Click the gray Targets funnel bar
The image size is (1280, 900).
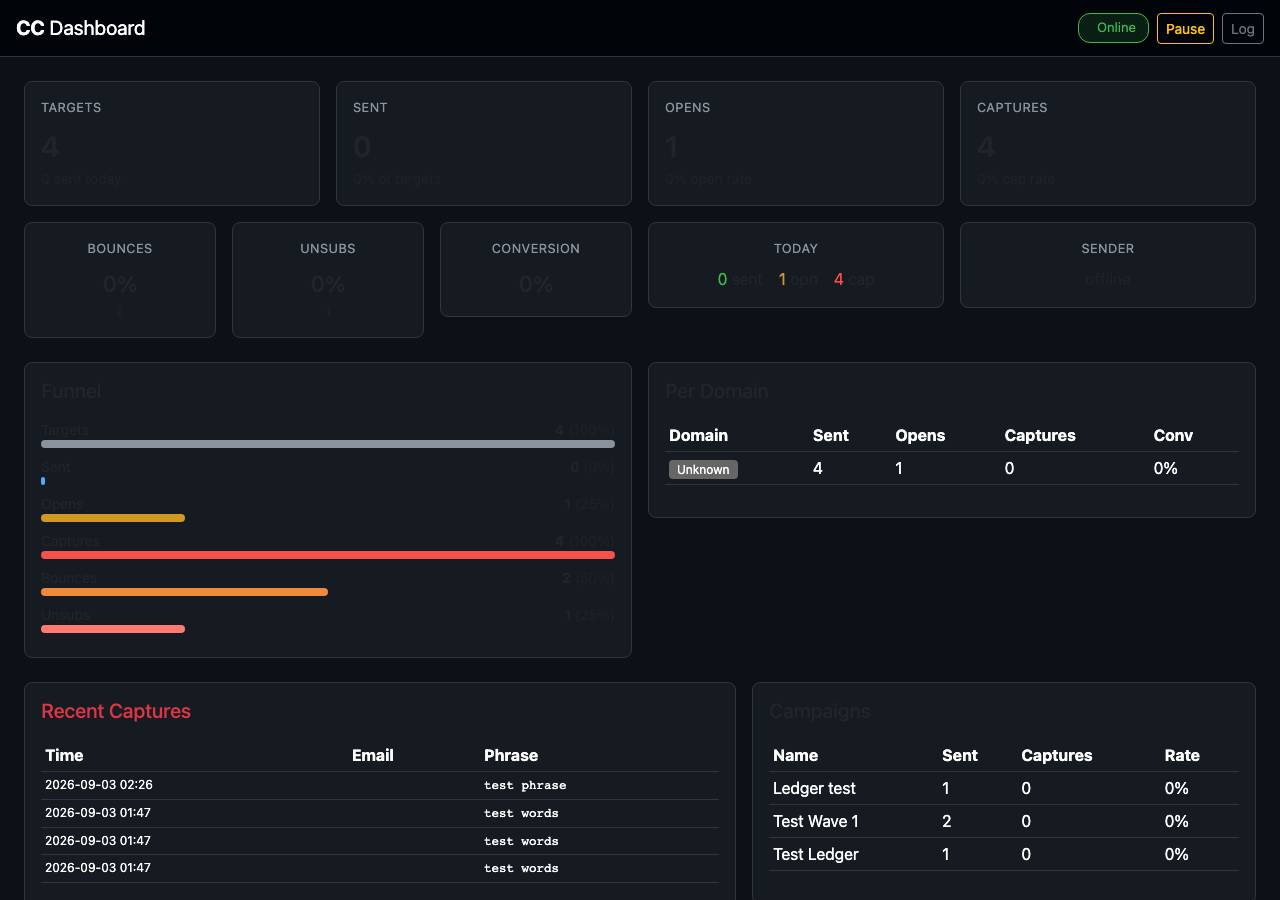tap(328, 444)
